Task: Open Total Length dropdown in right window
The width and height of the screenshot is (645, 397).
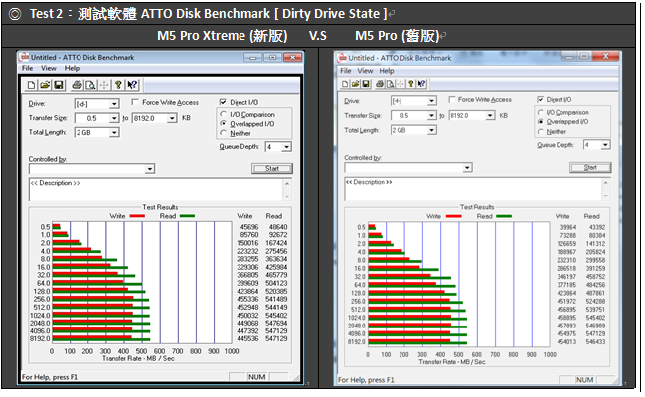Action: [x=432, y=130]
